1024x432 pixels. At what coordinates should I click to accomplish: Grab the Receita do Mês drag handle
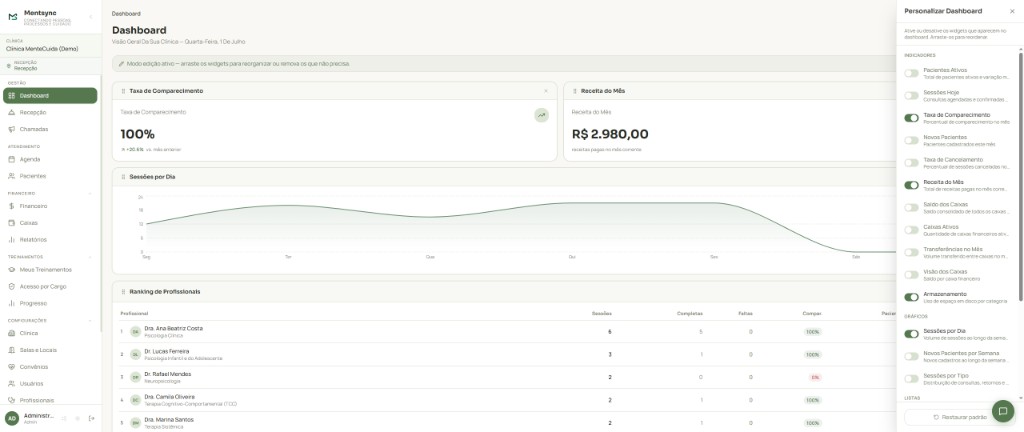575,91
